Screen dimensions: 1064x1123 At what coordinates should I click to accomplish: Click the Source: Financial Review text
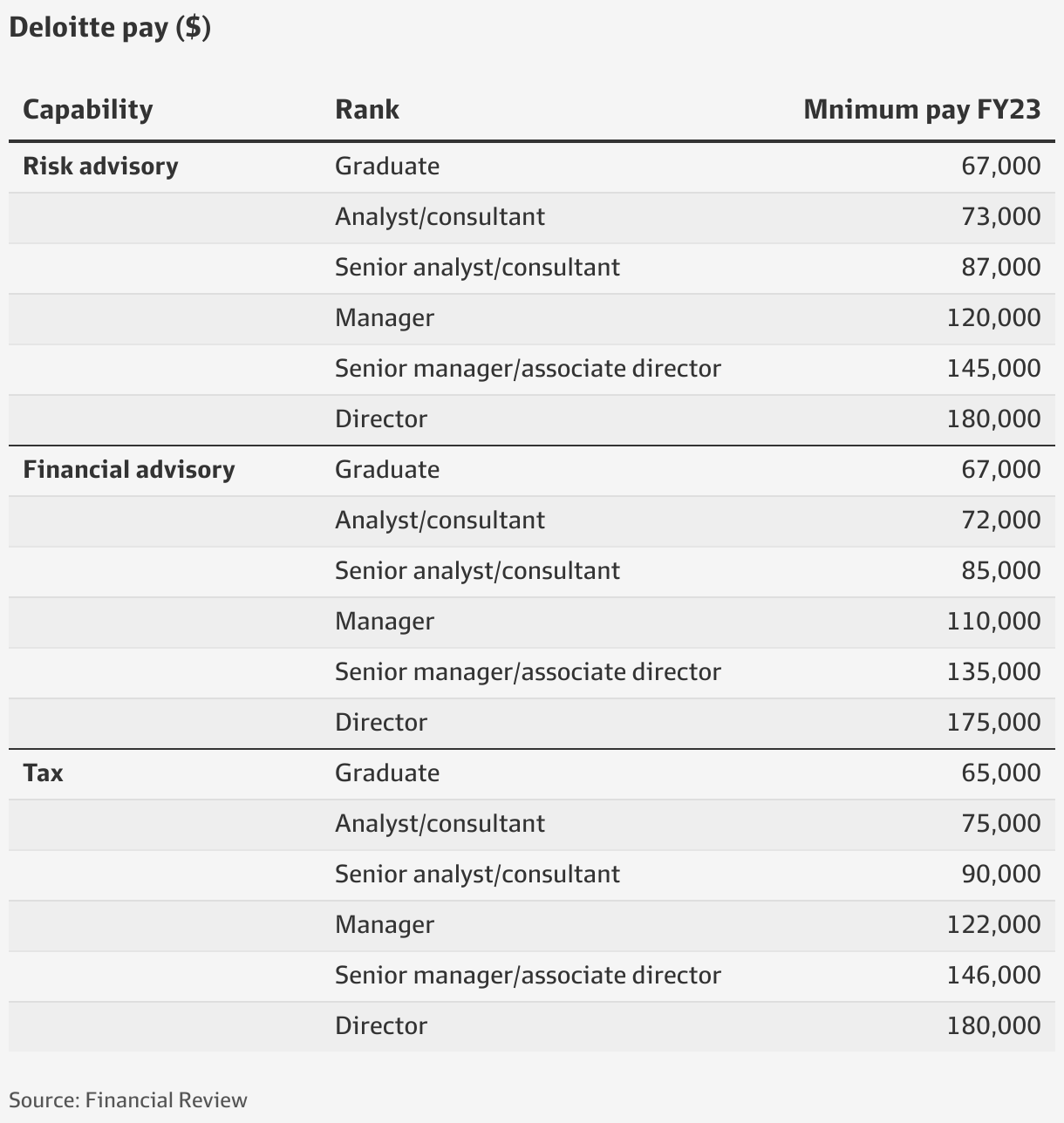[x=128, y=1100]
